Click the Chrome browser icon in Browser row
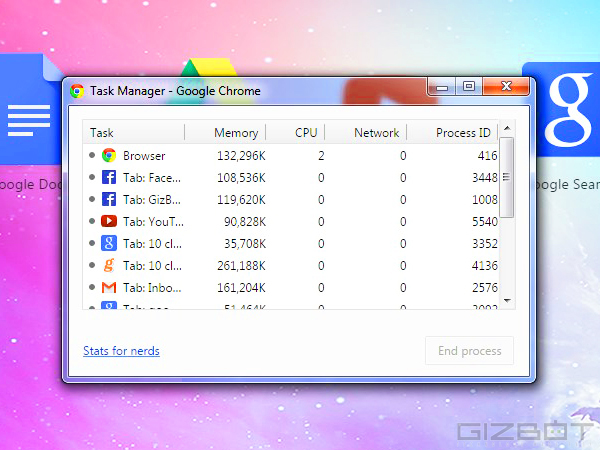This screenshot has height=450, width=600. click(x=108, y=156)
